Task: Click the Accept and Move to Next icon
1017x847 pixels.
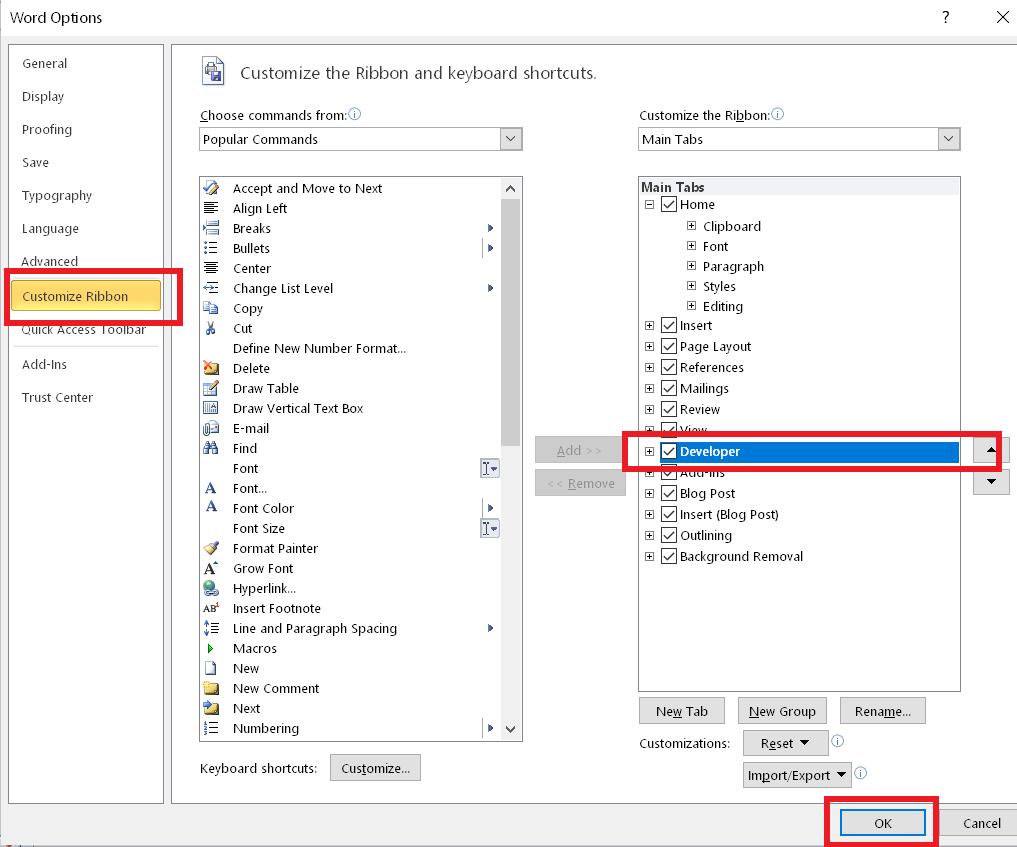Action: pyautogui.click(x=211, y=188)
